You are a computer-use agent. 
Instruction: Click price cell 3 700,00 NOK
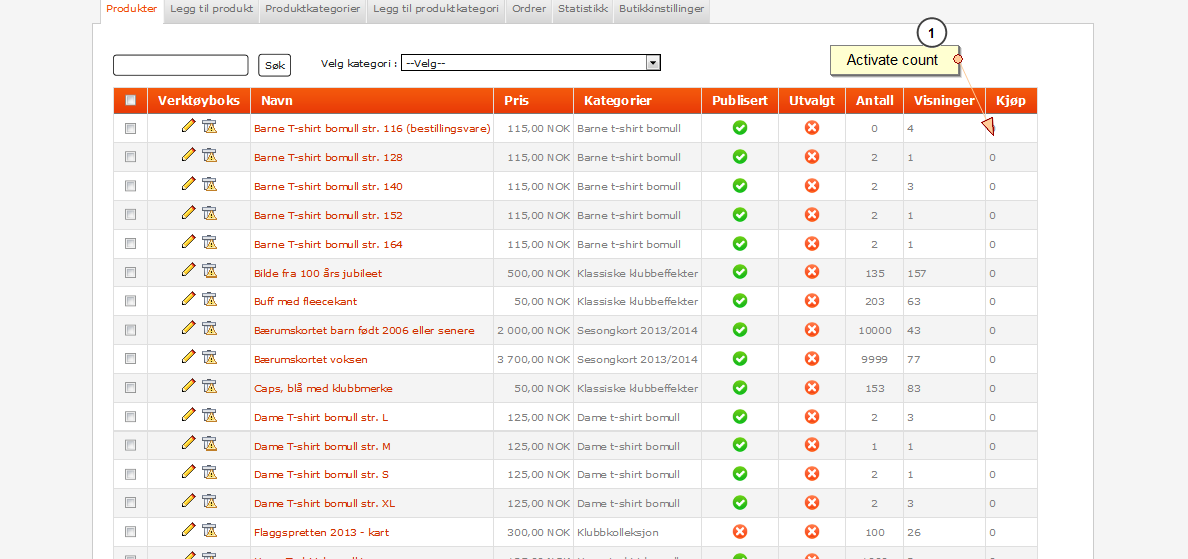coord(533,359)
